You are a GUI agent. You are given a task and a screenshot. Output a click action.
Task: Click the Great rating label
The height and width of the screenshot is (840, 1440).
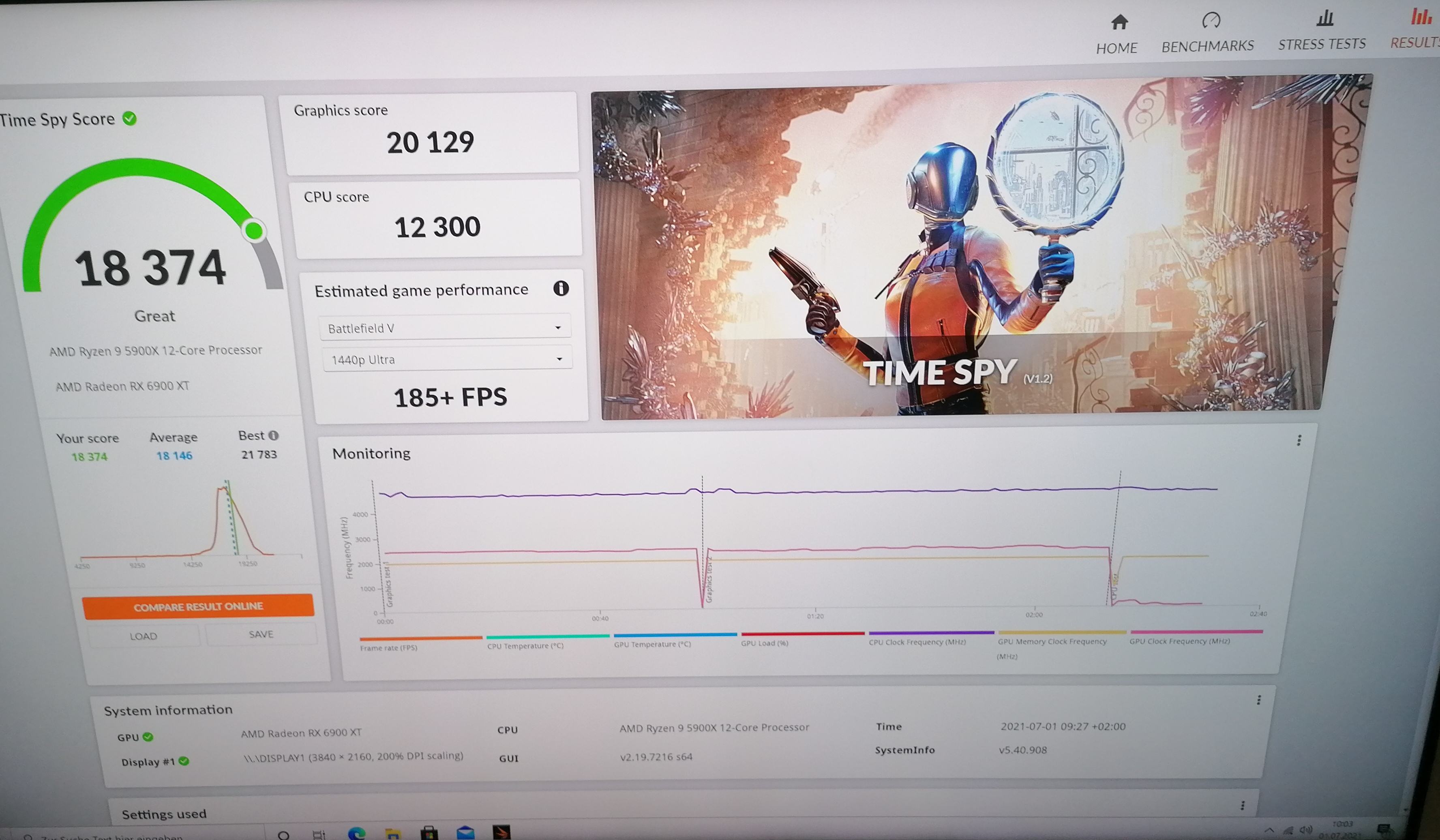154,316
